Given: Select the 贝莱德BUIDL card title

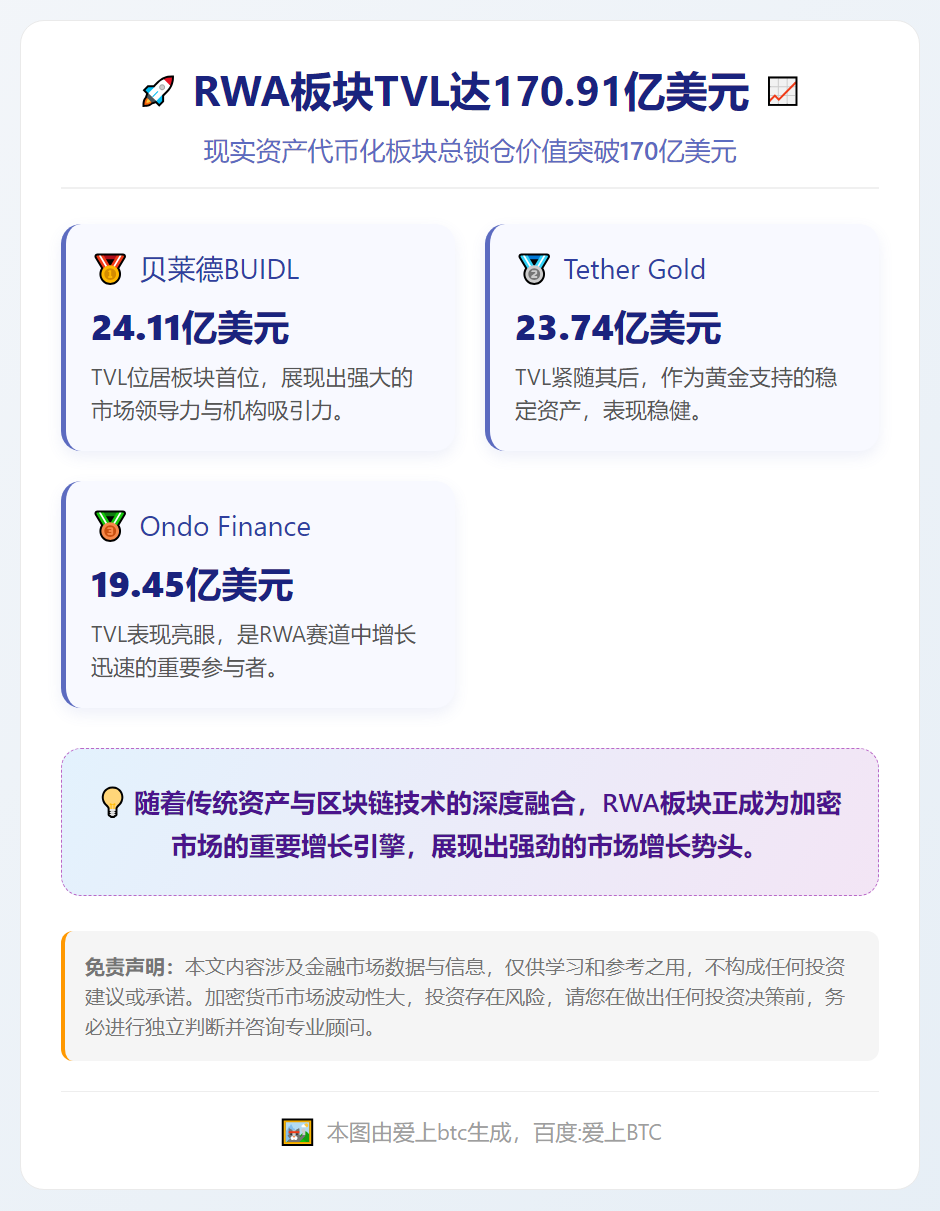Looking at the screenshot, I should click(219, 269).
